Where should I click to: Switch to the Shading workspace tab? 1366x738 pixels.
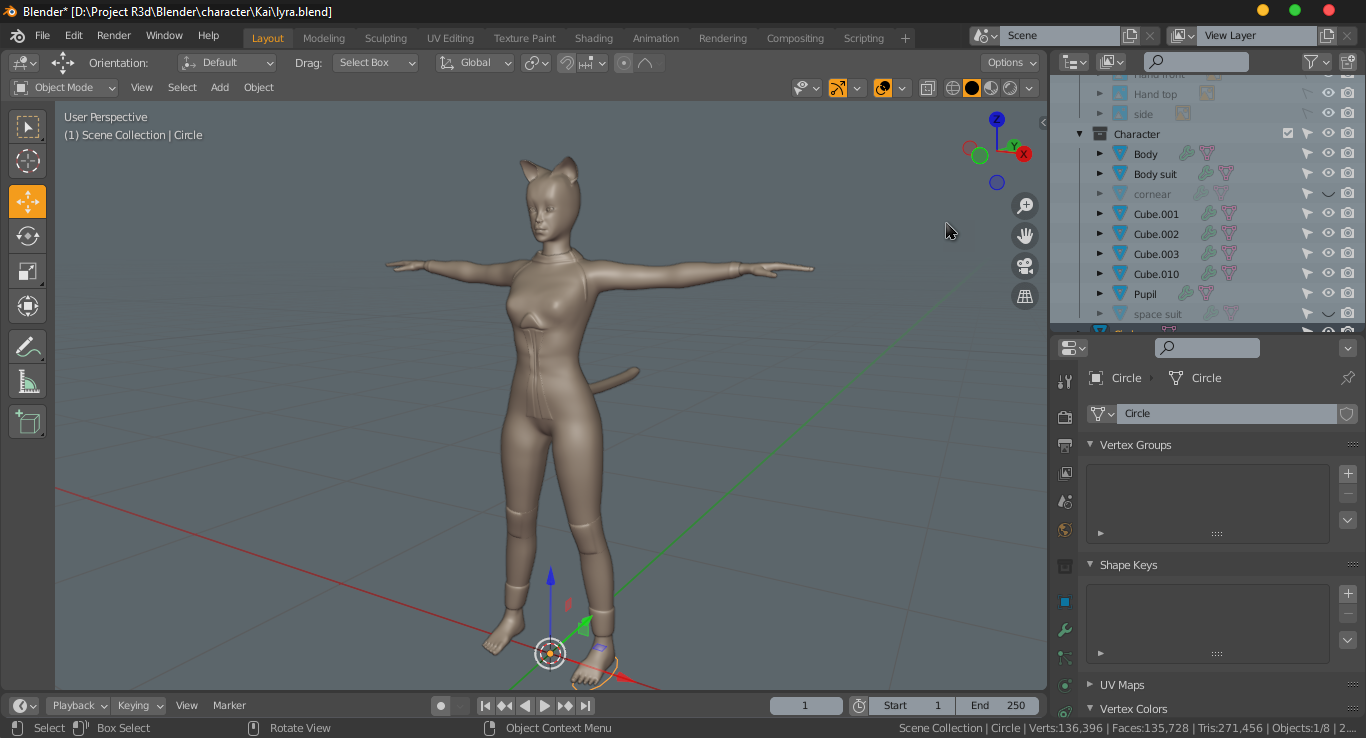(594, 38)
